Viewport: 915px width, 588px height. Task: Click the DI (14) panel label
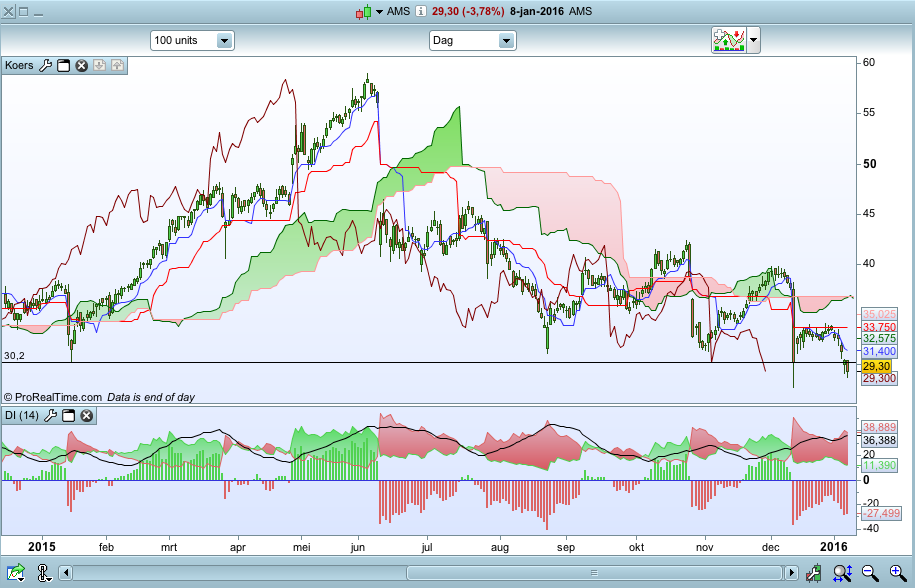22,415
